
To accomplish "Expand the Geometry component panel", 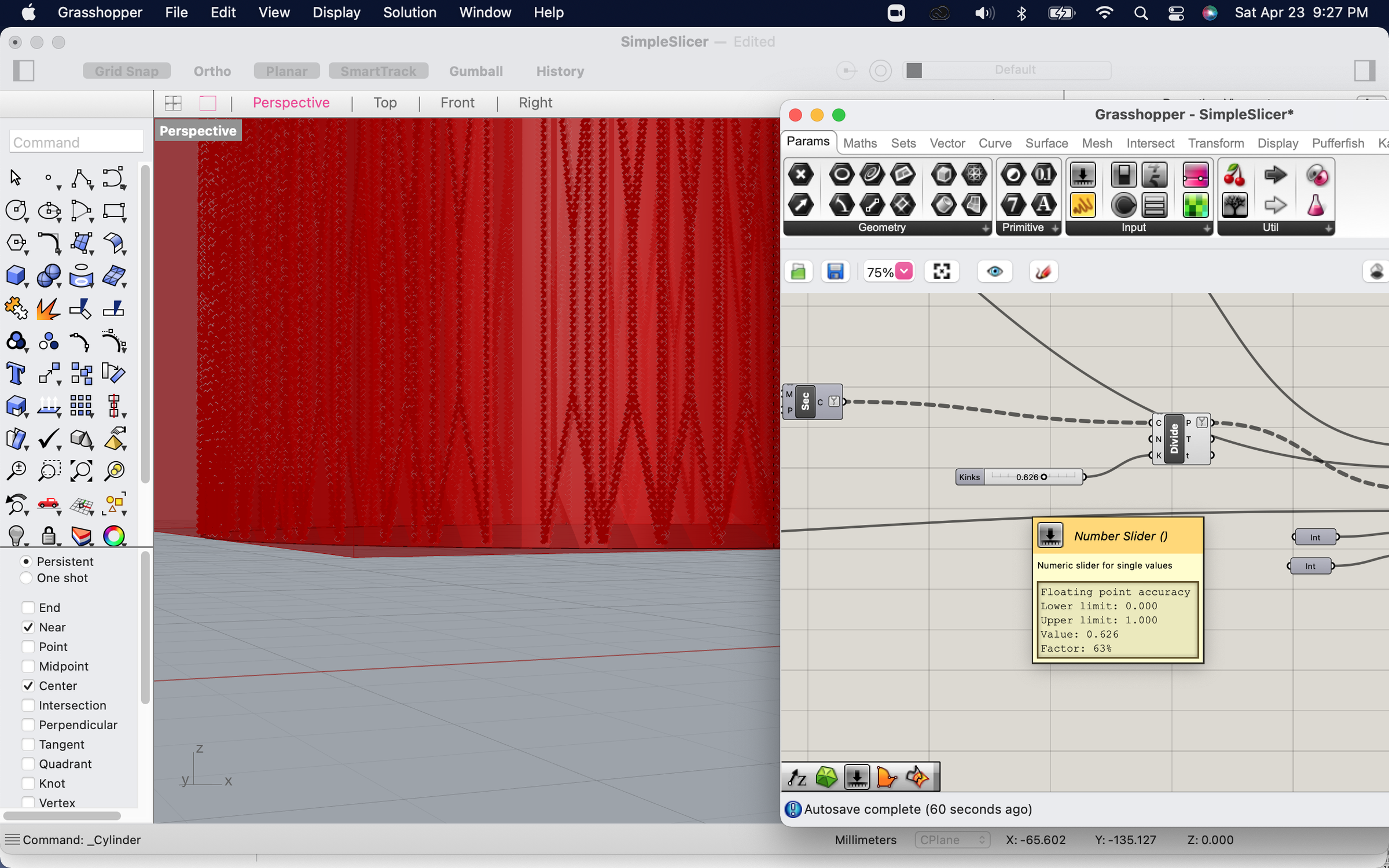I will point(986,227).
